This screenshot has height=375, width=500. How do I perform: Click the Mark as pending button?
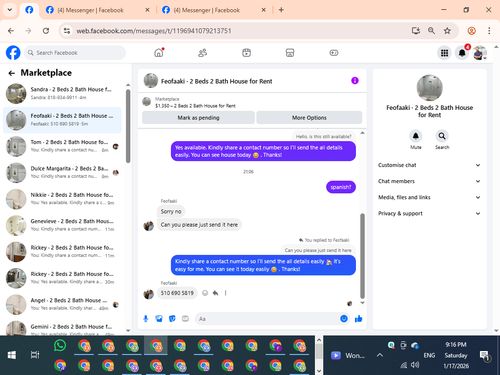tap(198, 118)
